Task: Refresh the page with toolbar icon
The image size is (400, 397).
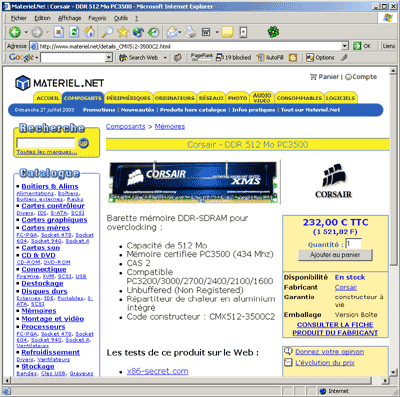Action: pyautogui.click(x=74, y=32)
